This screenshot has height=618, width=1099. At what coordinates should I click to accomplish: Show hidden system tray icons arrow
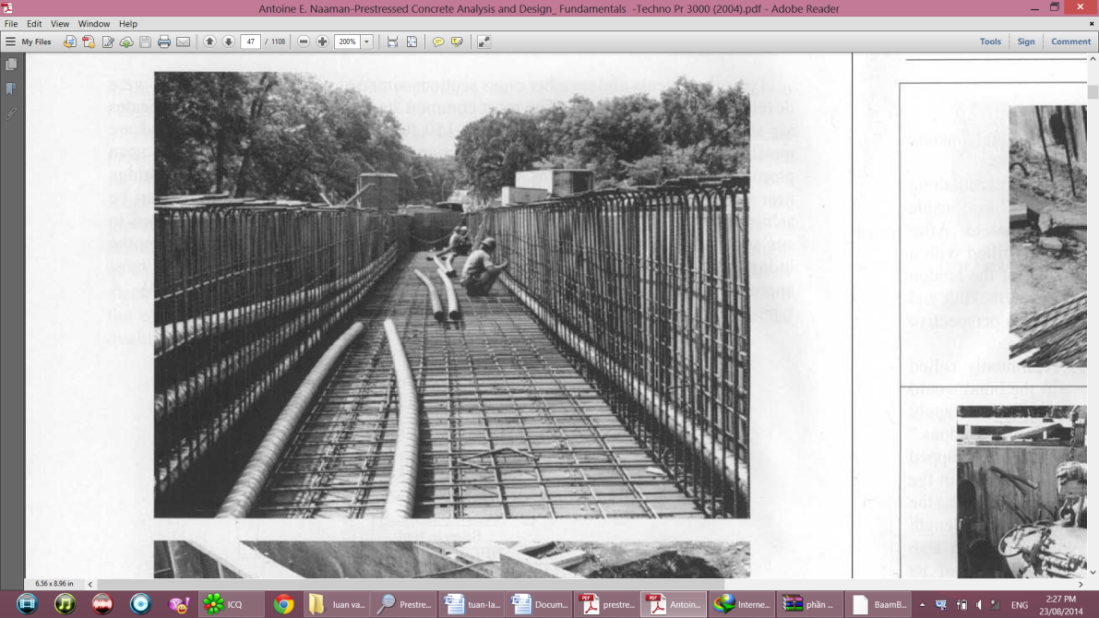922,605
